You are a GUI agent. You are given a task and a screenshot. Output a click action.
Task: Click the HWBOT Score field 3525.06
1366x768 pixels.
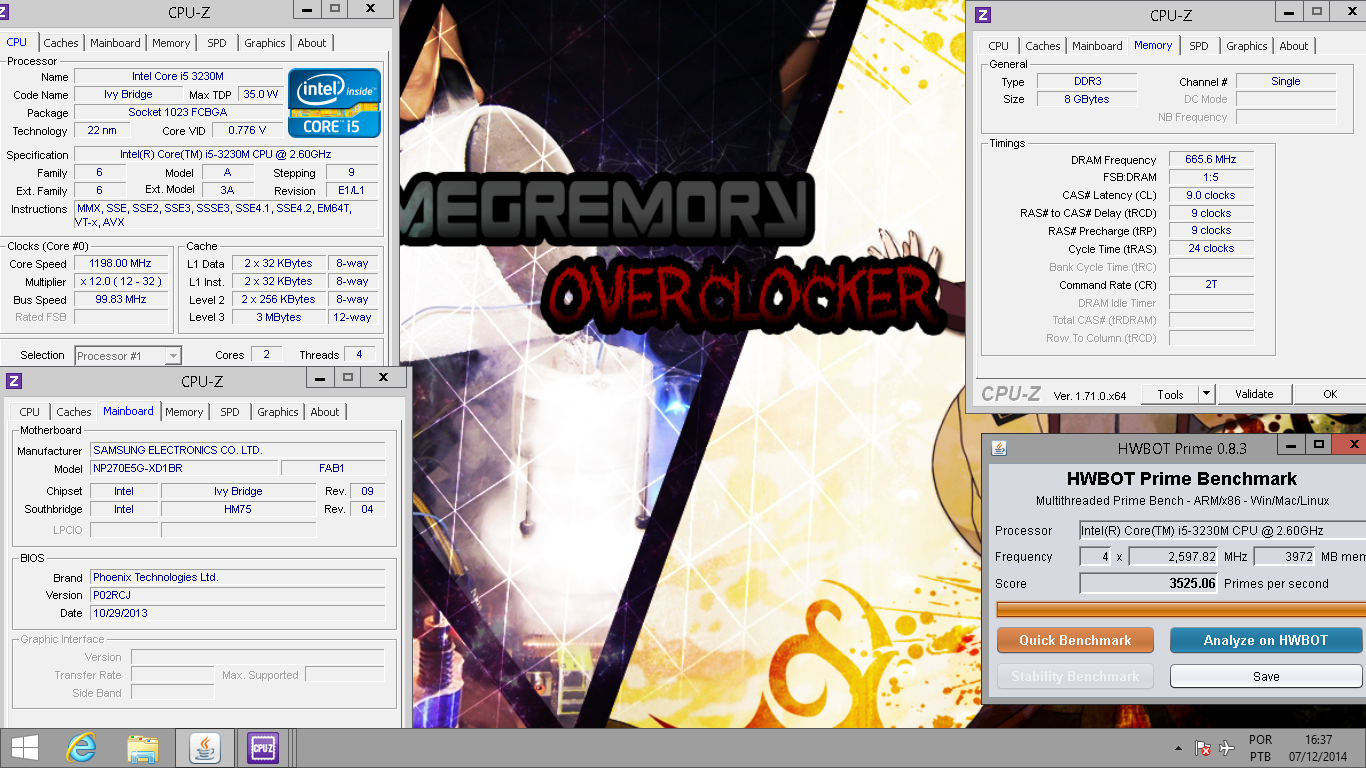pos(1148,583)
